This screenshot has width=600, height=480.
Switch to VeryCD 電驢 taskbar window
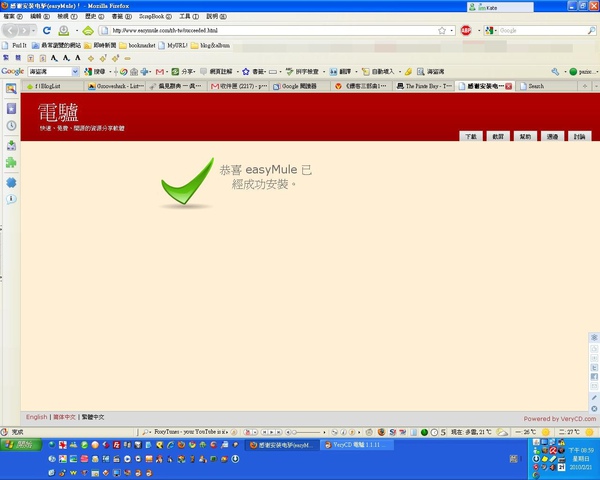pos(357,445)
